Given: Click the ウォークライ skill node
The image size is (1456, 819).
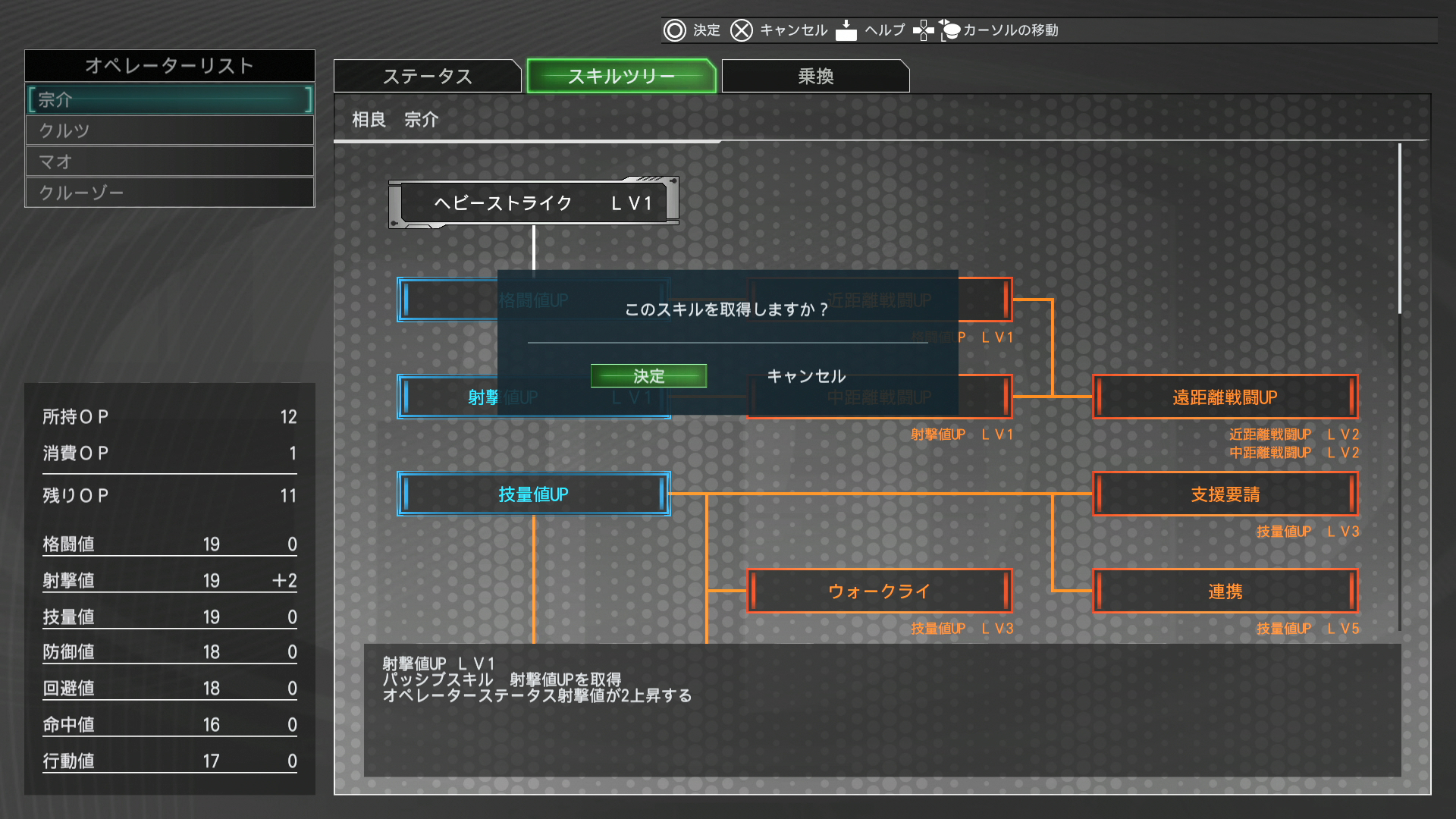Looking at the screenshot, I should (879, 591).
